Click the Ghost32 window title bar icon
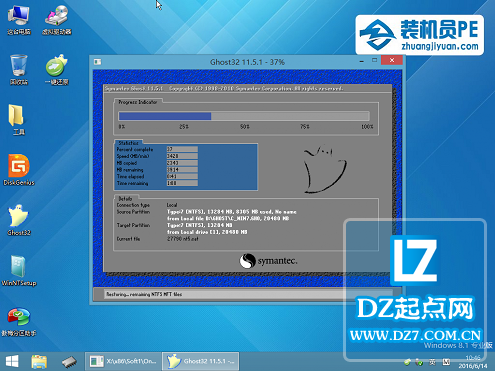 97,62
